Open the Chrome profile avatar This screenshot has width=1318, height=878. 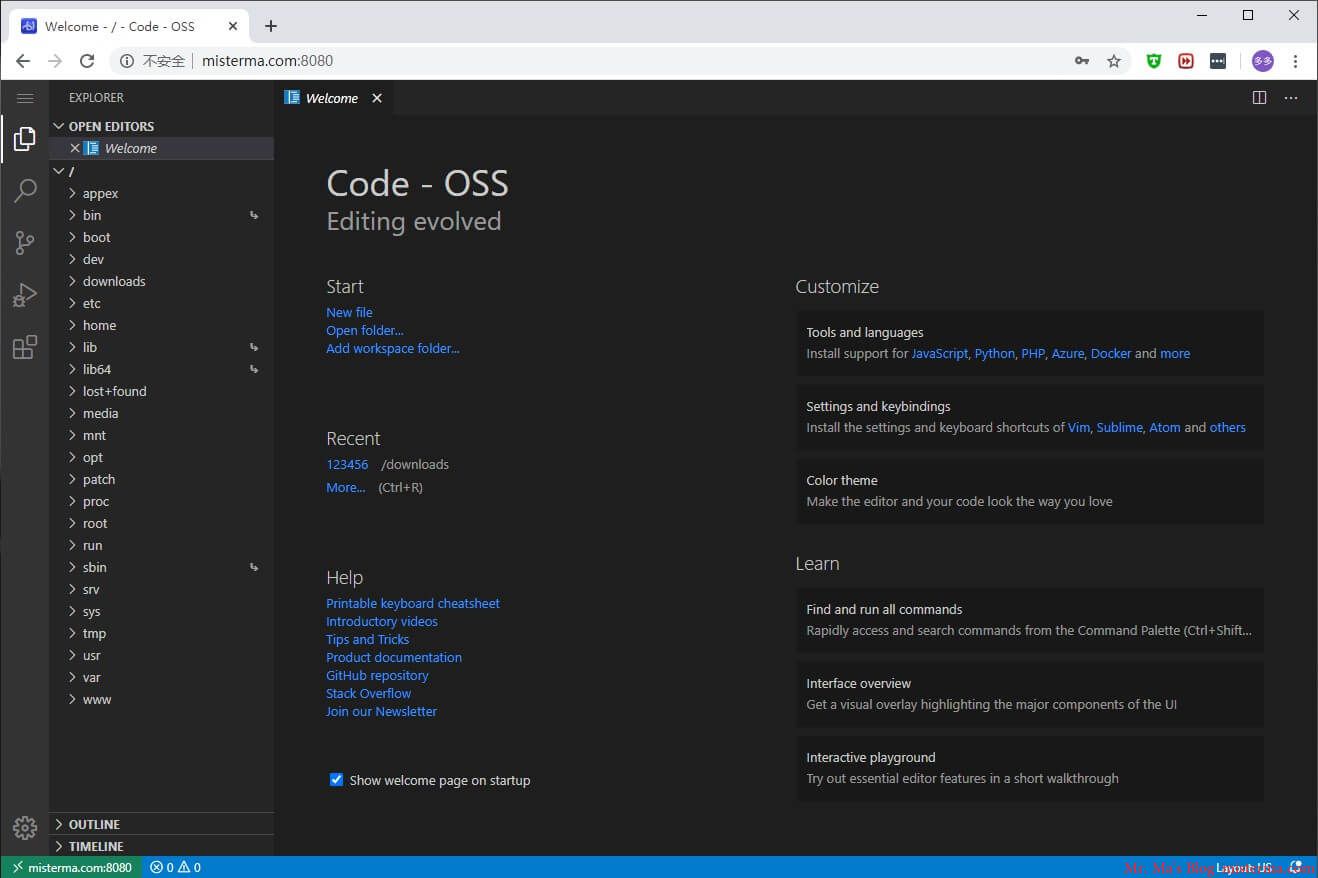(x=1263, y=61)
